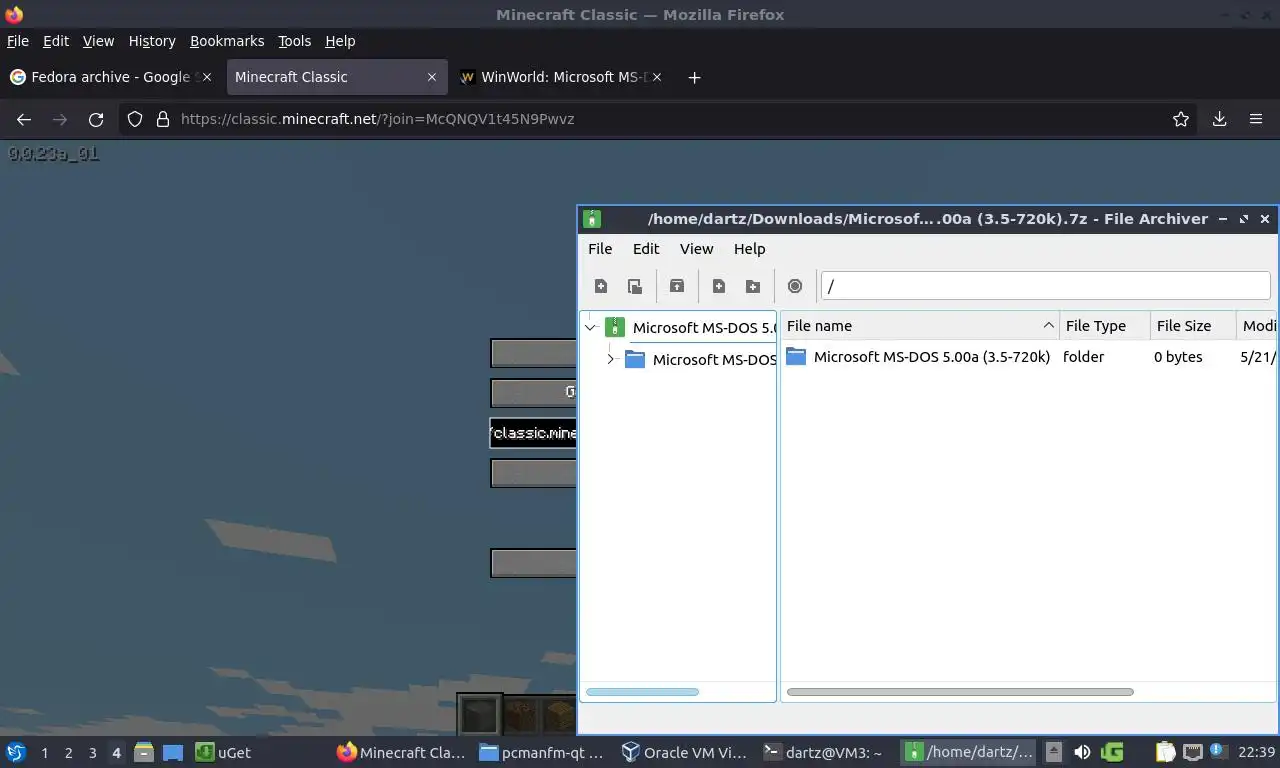Switch to virtual desktop 1

45,753
